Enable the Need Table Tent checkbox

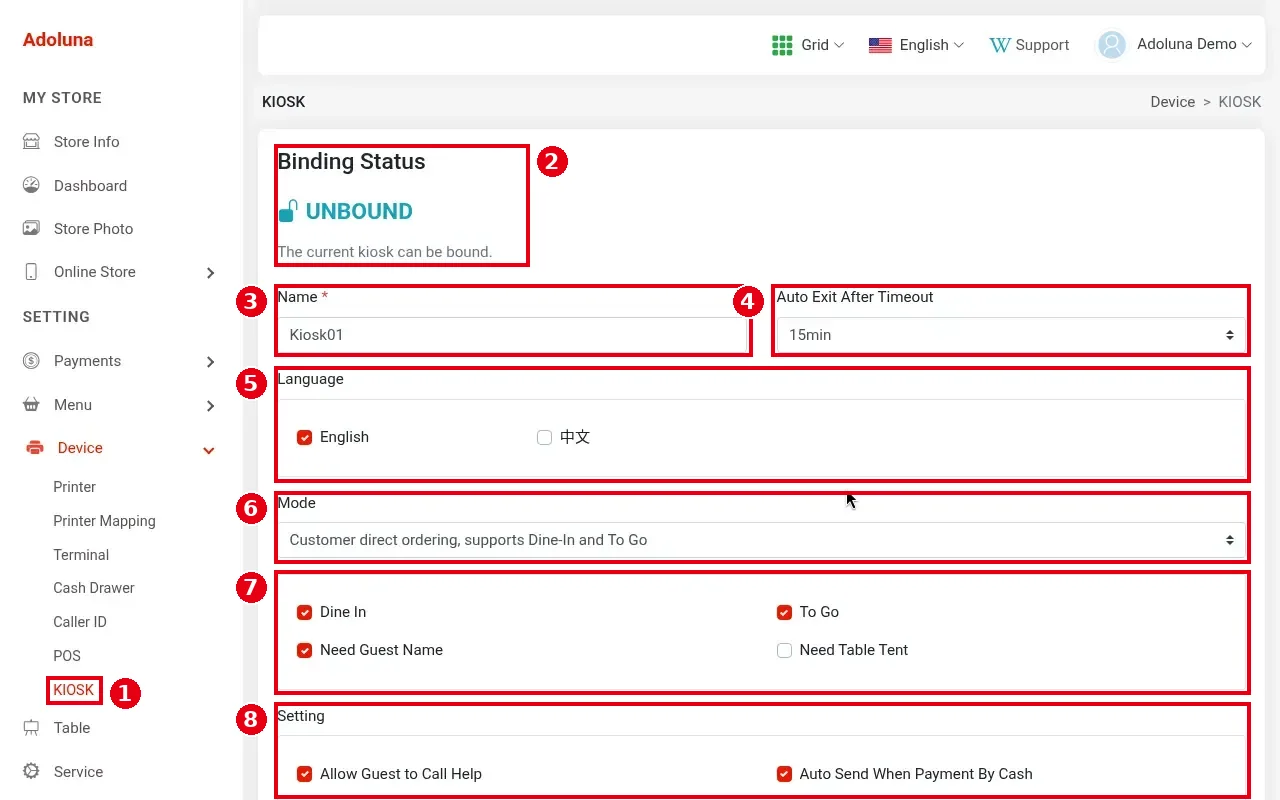click(785, 650)
